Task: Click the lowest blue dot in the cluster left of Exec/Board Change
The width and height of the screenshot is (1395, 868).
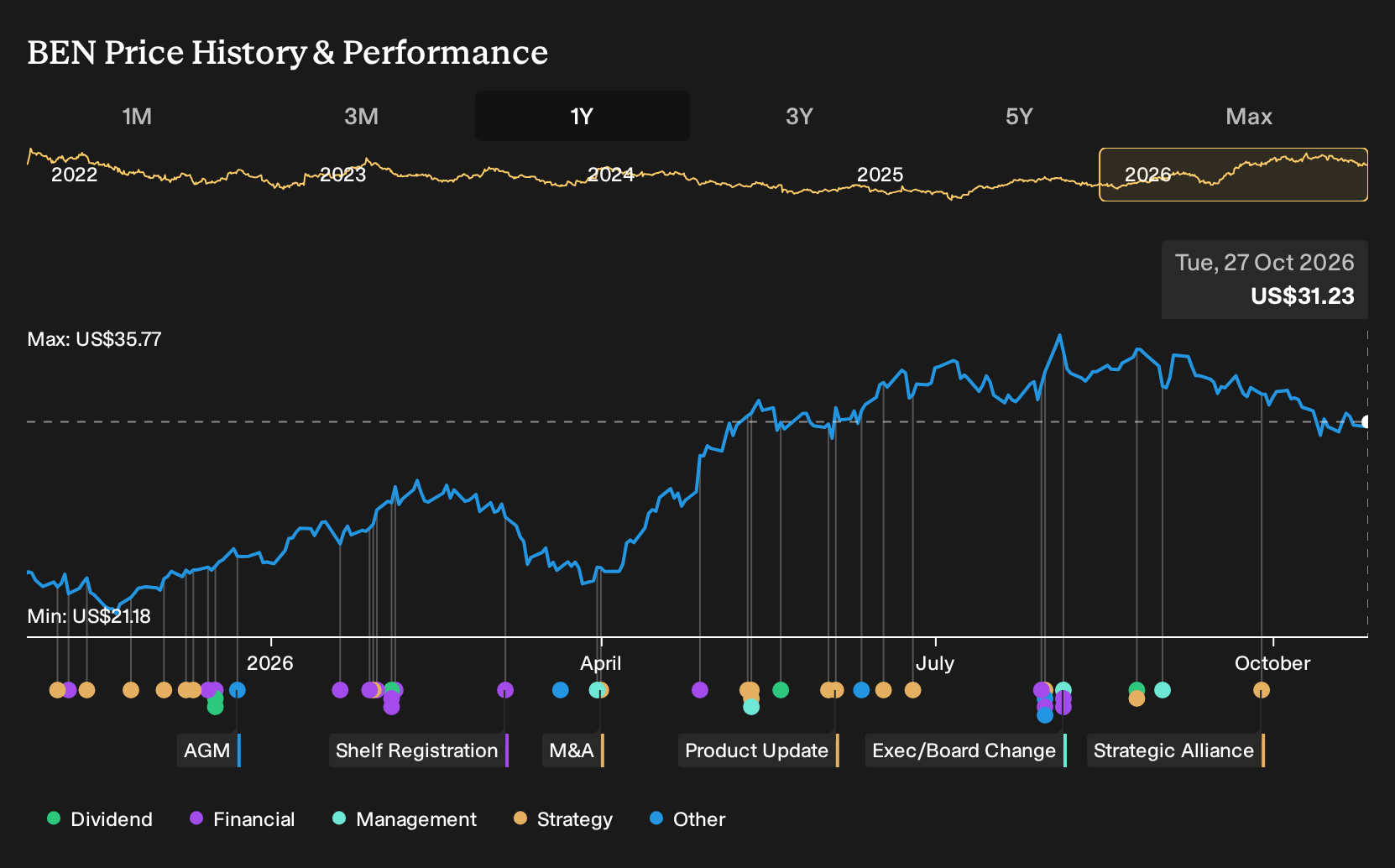Action: pos(1045,715)
